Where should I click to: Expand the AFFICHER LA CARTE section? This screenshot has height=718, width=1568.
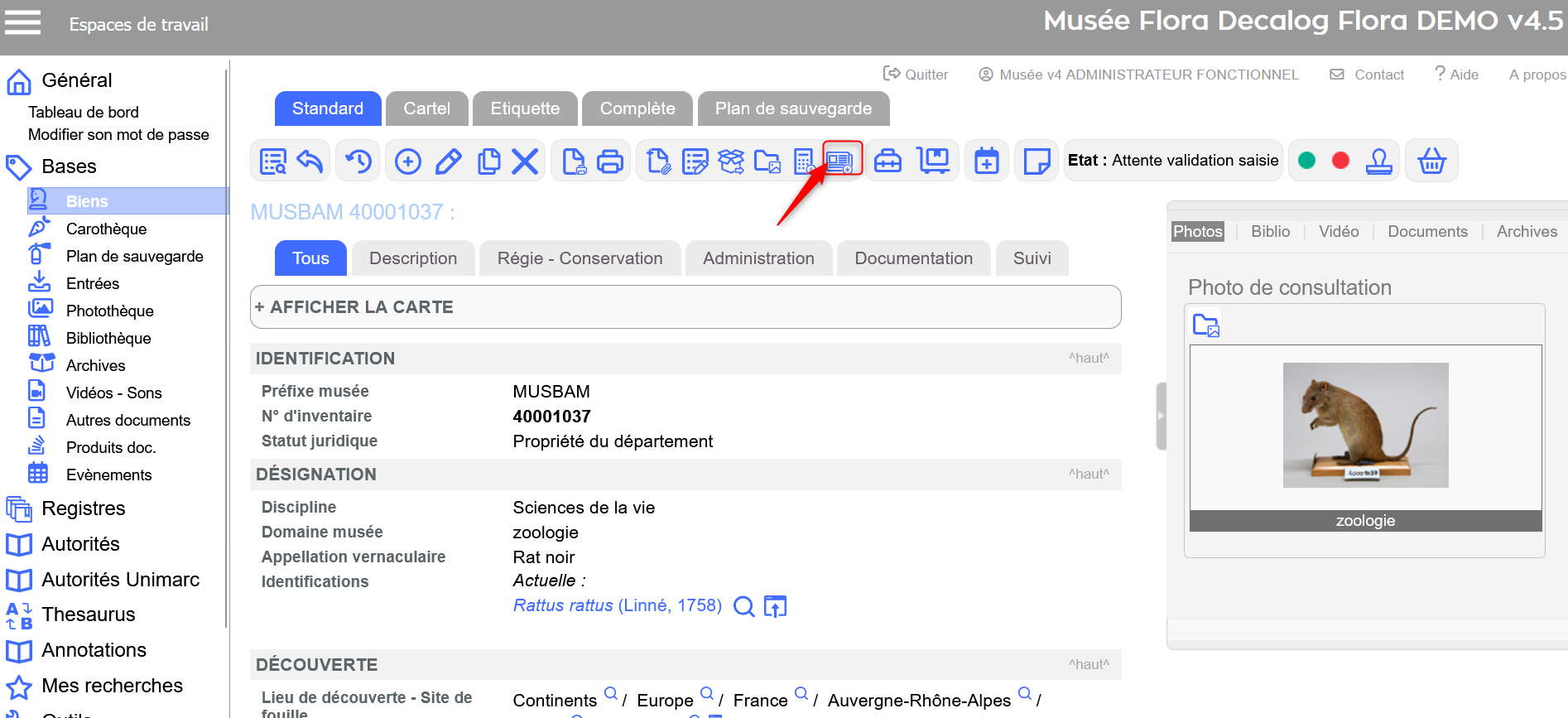pyautogui.click(x=354, y=307)
